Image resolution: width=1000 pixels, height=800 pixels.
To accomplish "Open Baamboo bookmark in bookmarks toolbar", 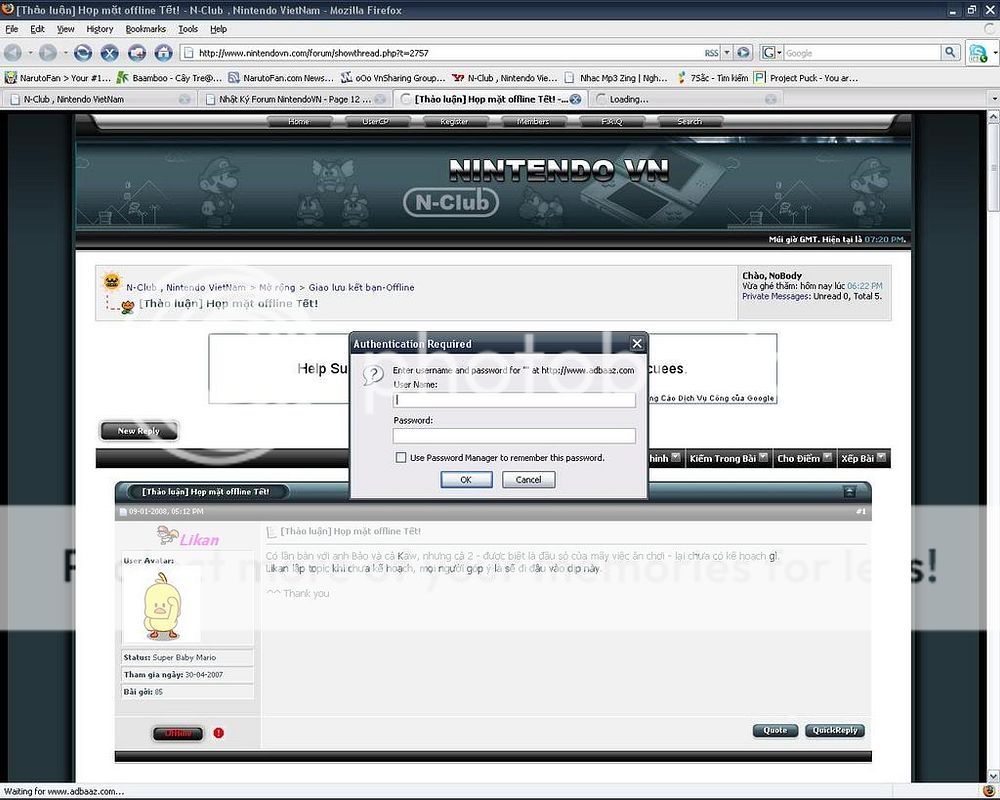I will click(170, 78).
